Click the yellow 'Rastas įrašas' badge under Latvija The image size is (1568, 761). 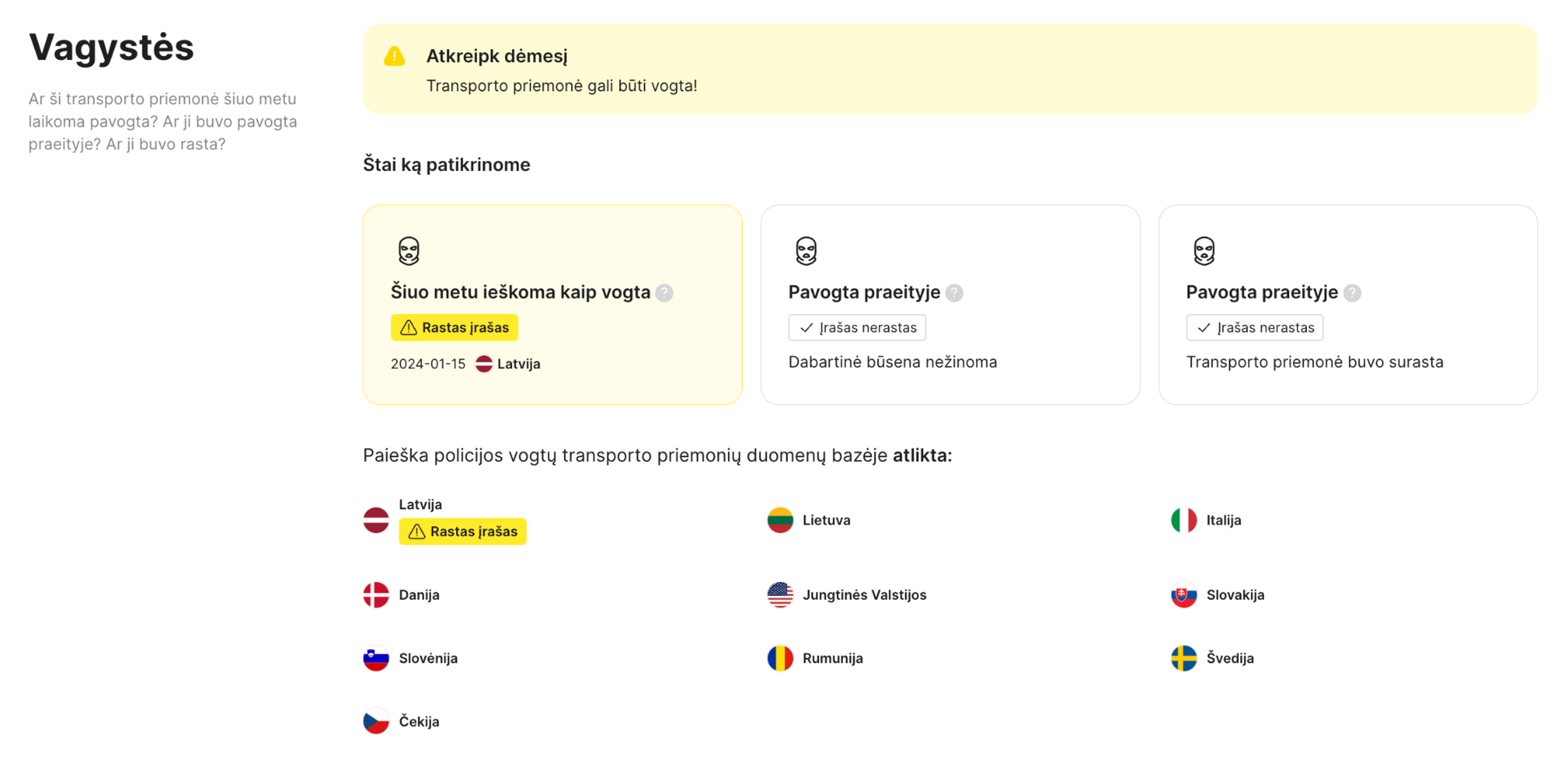pyautogui.click(x=462, y=531)
